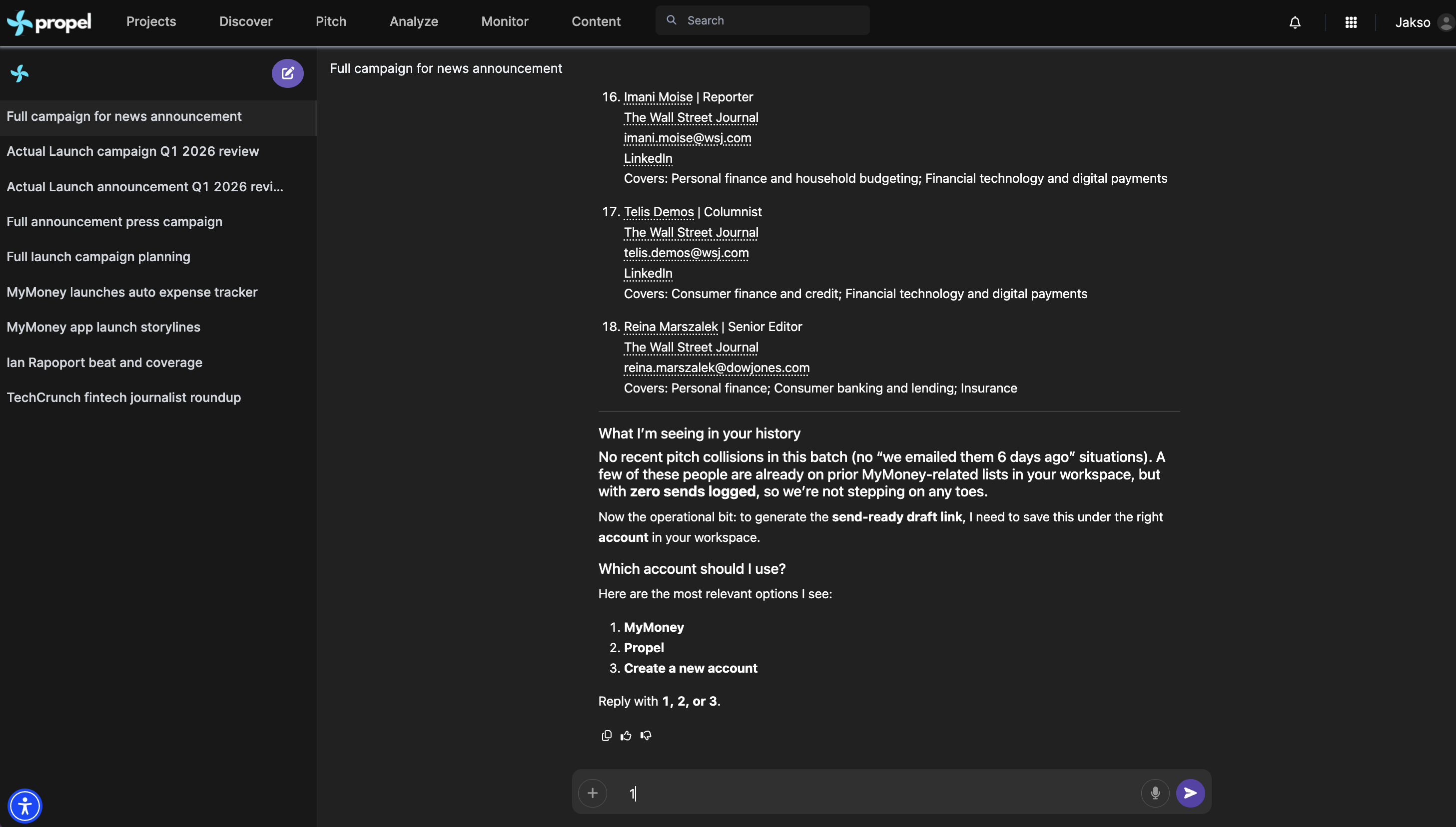Image resolution: width=1456 pixels, height=827 pixels.
Task: Open the Monitor menu item
Action: (504, 21)
